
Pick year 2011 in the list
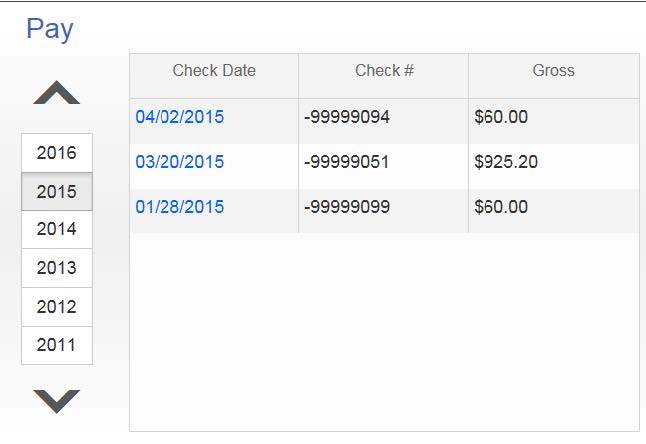(x=56, y=345)
